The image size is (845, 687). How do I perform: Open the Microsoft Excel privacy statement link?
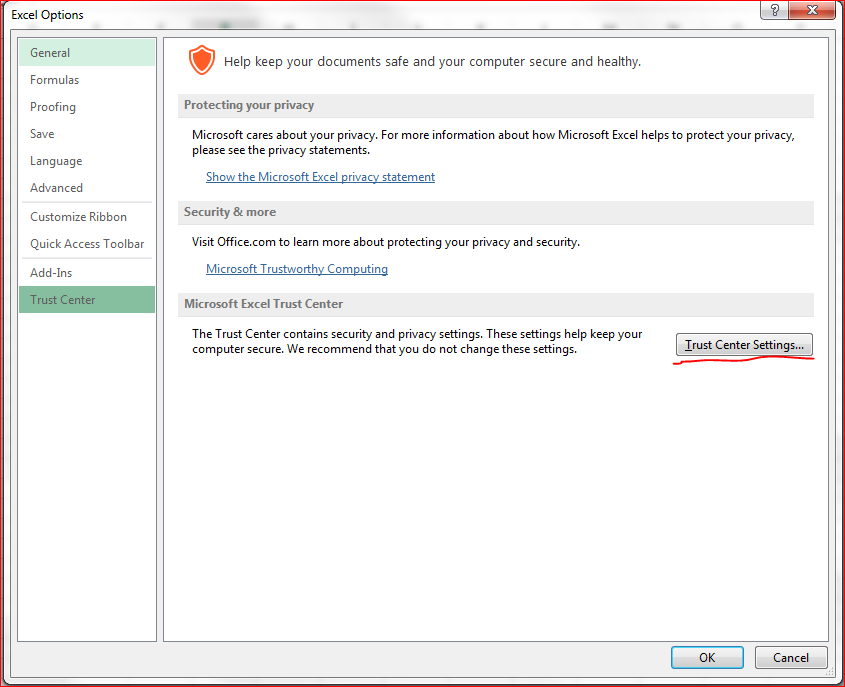[x=320, y=176]
